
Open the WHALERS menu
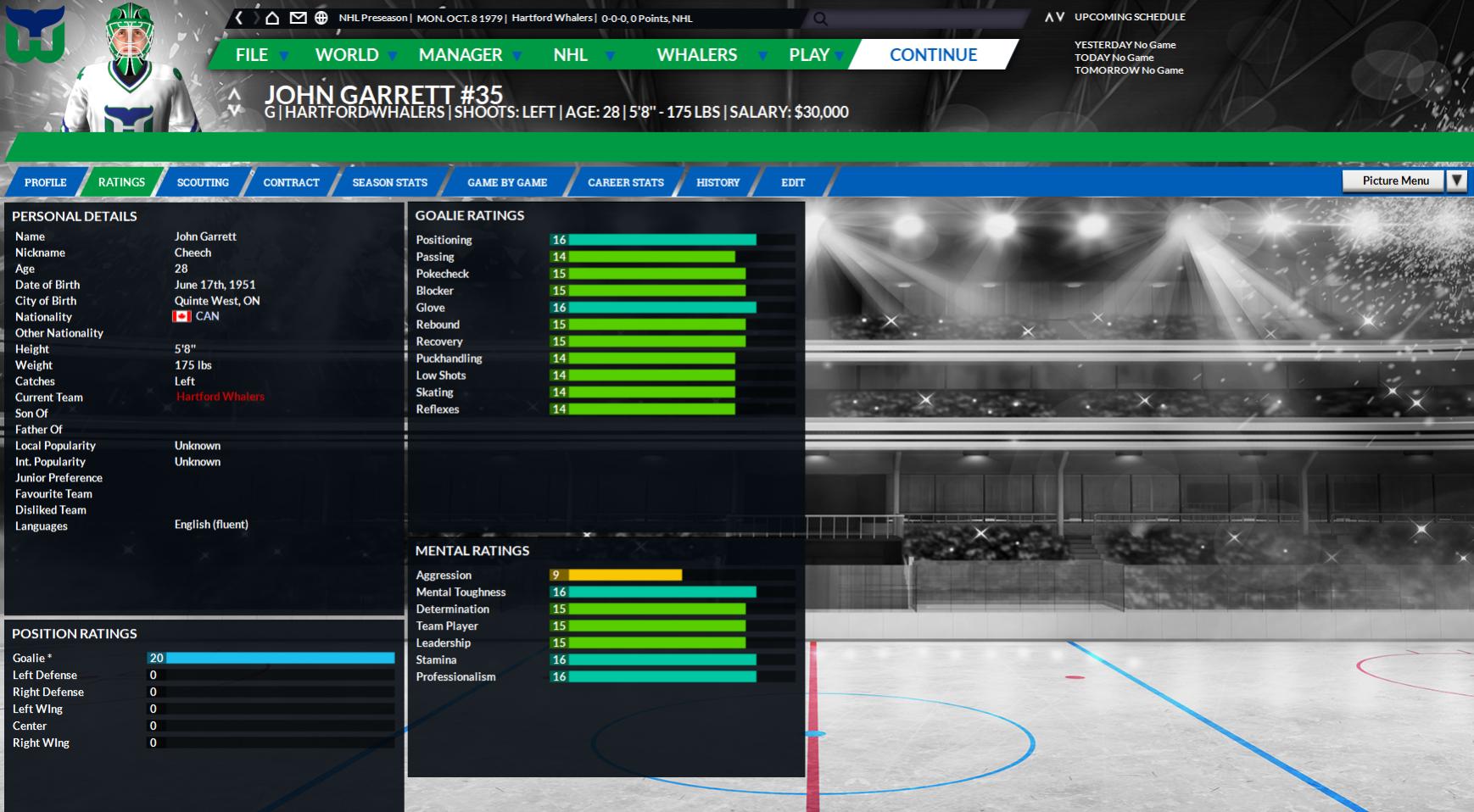pos(697,55)
